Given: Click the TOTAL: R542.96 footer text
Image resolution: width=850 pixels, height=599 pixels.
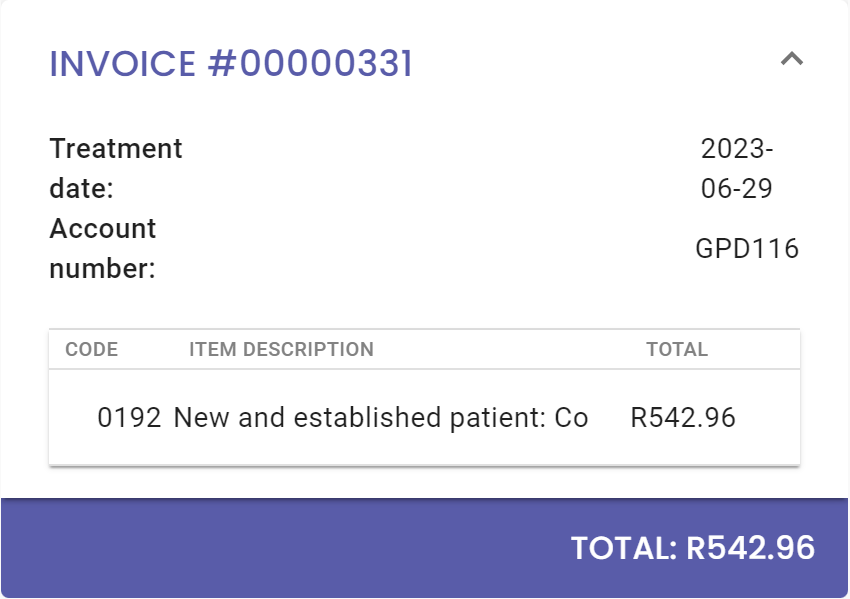Looking at the screenshot, I should [693, 548].
